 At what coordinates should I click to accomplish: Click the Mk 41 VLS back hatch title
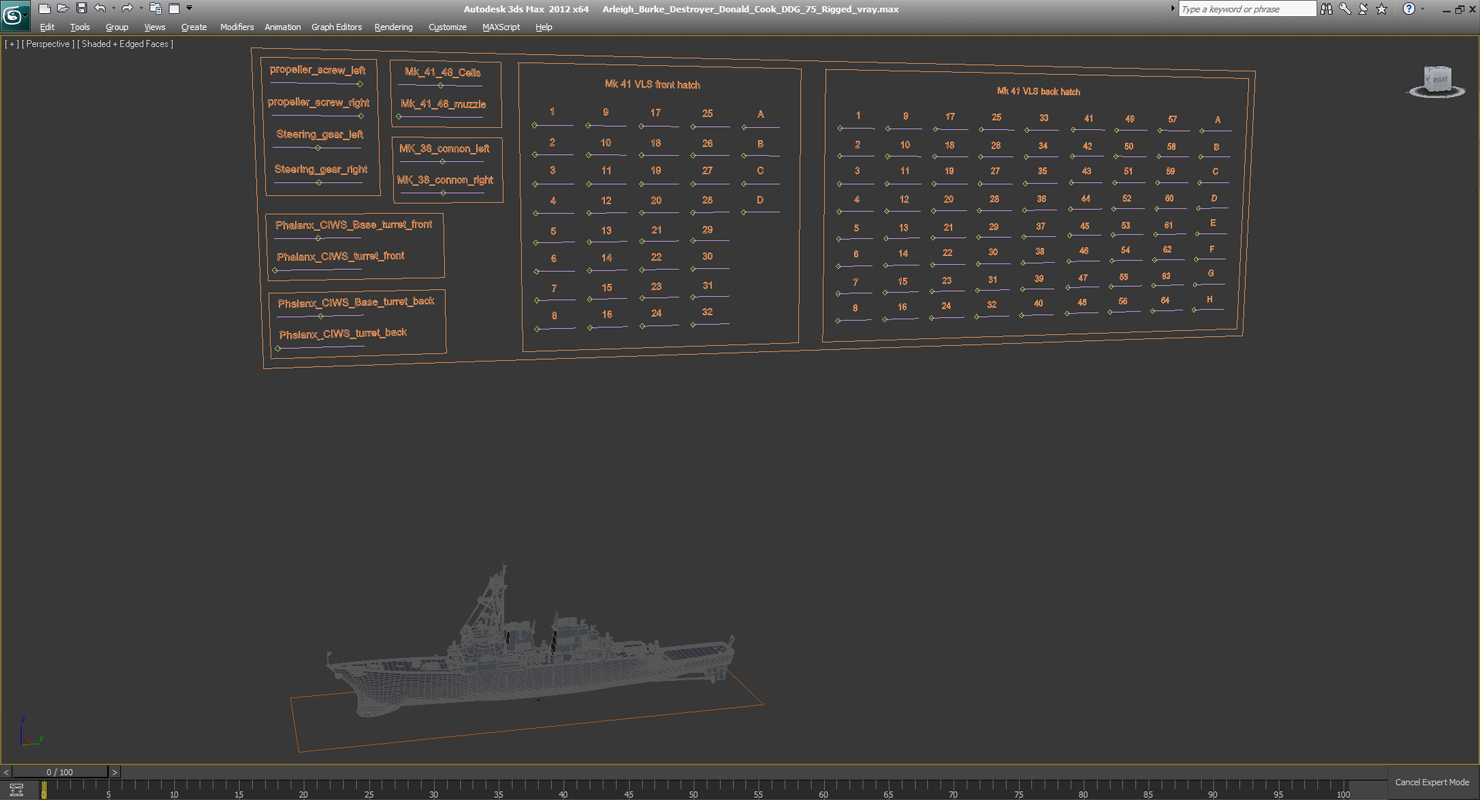[1038, 91]
